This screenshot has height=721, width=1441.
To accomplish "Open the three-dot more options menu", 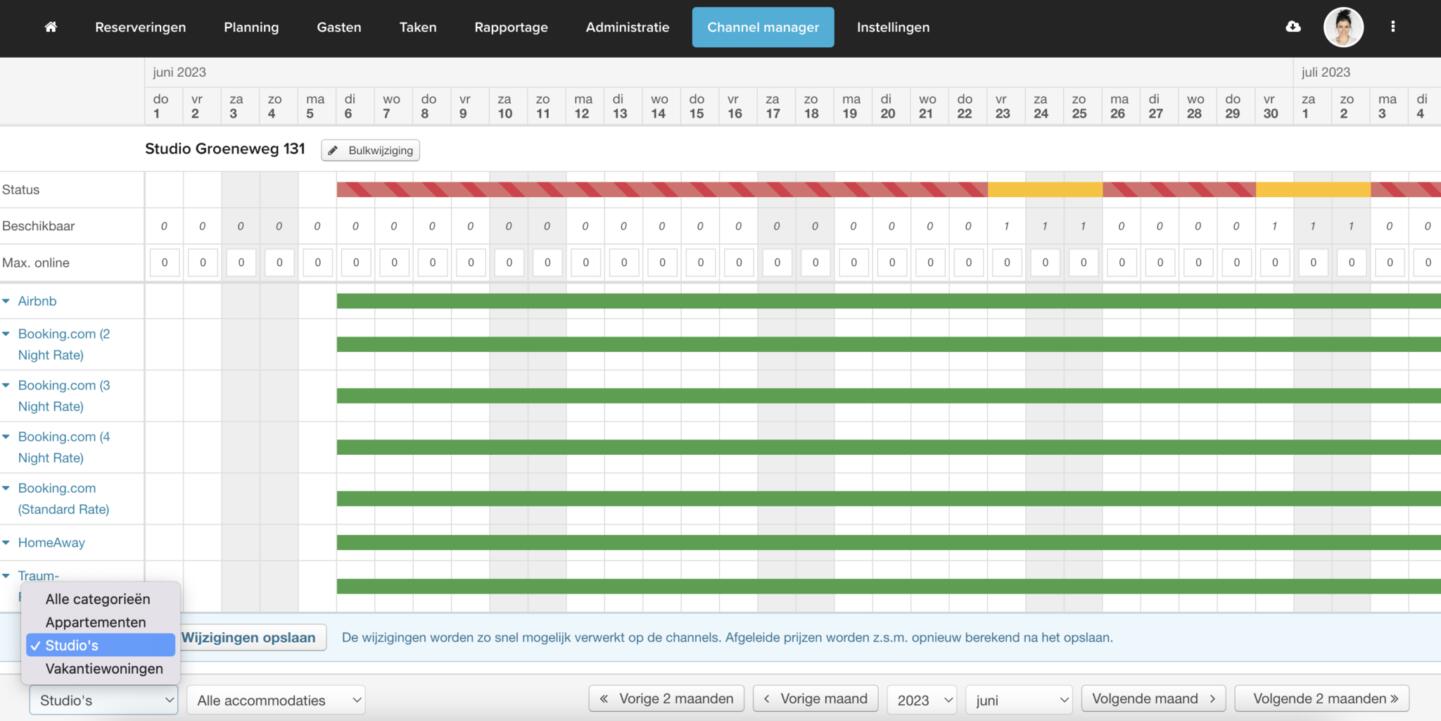I will pyautogui.click(x=1393, y=27).
